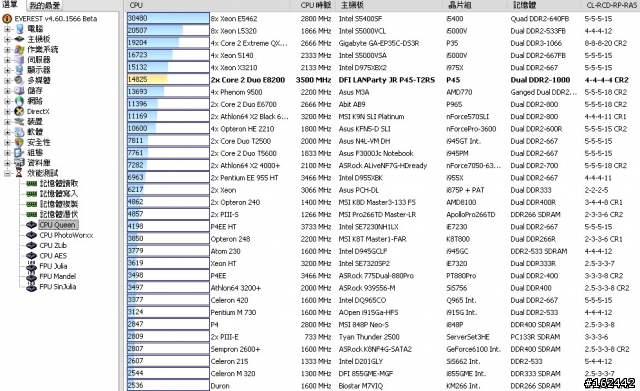Open the 記憶體讀取 memory read benchmark
The height and width of the screenshot is (391, 640).
tap(59, 184)
